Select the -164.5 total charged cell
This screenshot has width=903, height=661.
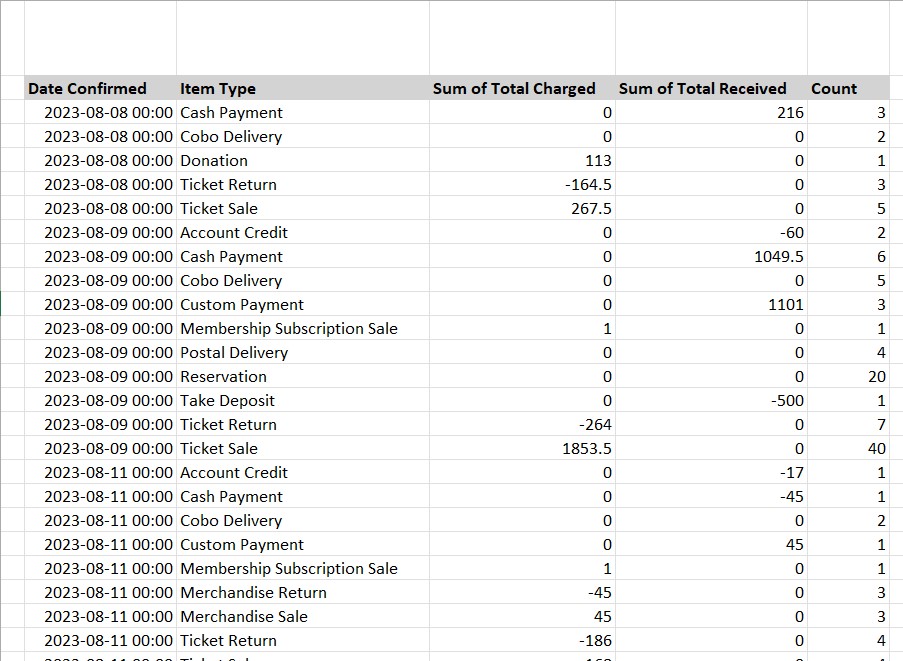click(x=522, y=185)
